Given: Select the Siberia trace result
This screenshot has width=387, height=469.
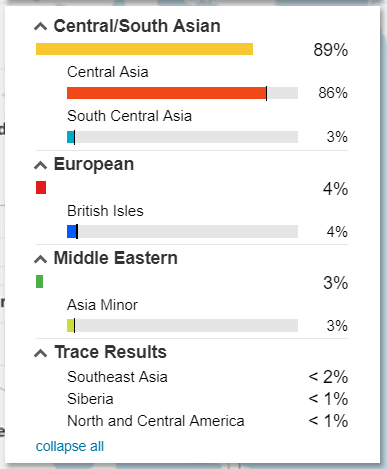Looking at the screenshot, I should coord(90,399).
